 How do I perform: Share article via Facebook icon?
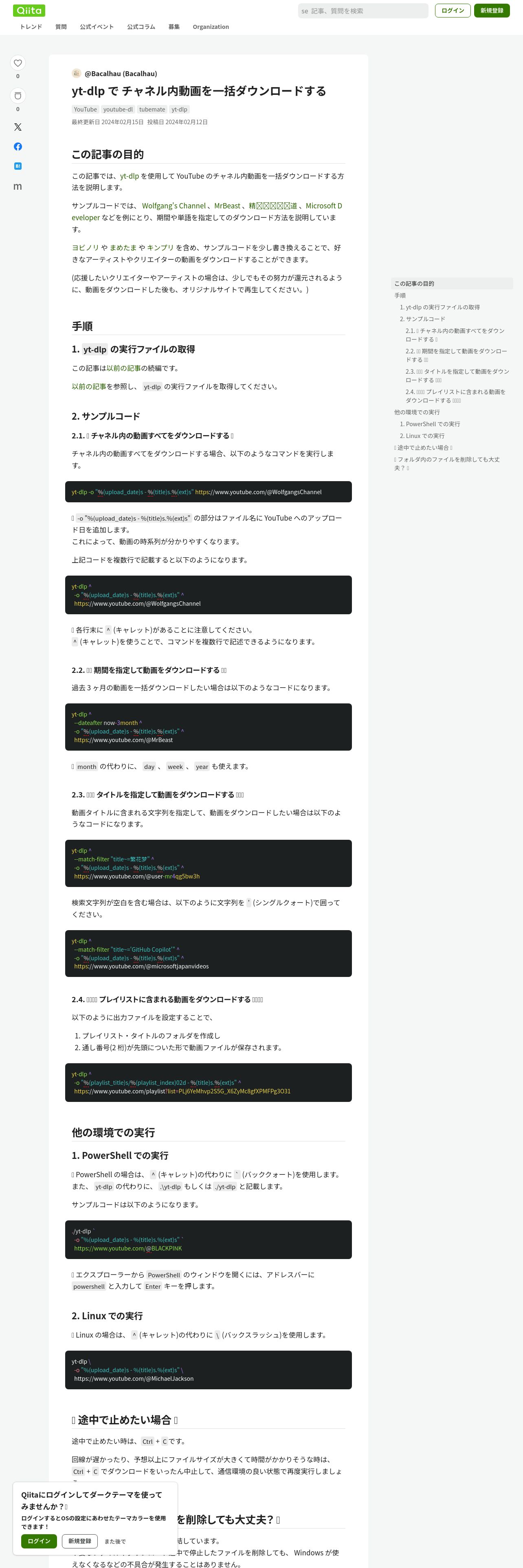18,147
